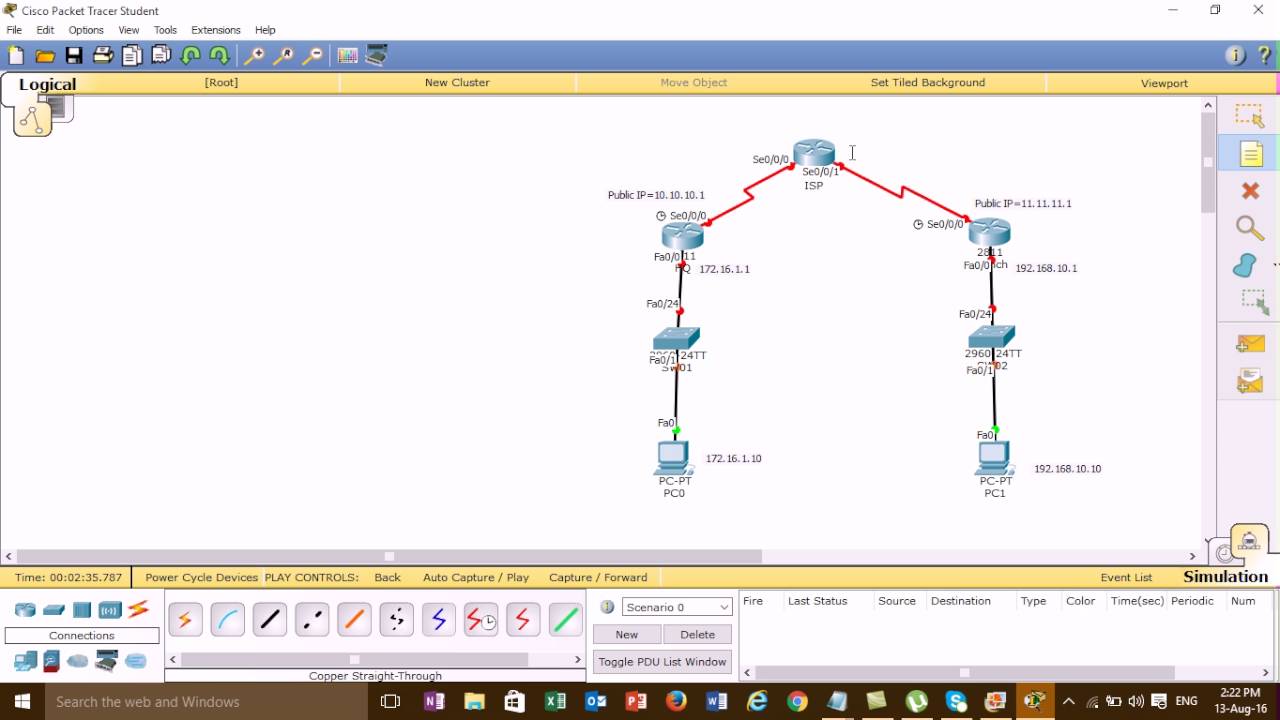Open the Extensions menu

point(216,30)
